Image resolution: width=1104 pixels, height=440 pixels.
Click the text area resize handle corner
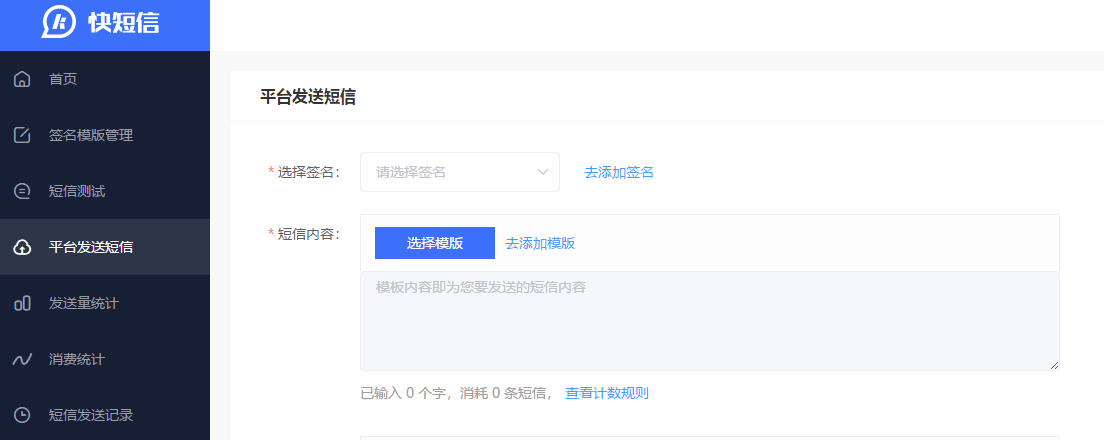tap(1054, 365)
